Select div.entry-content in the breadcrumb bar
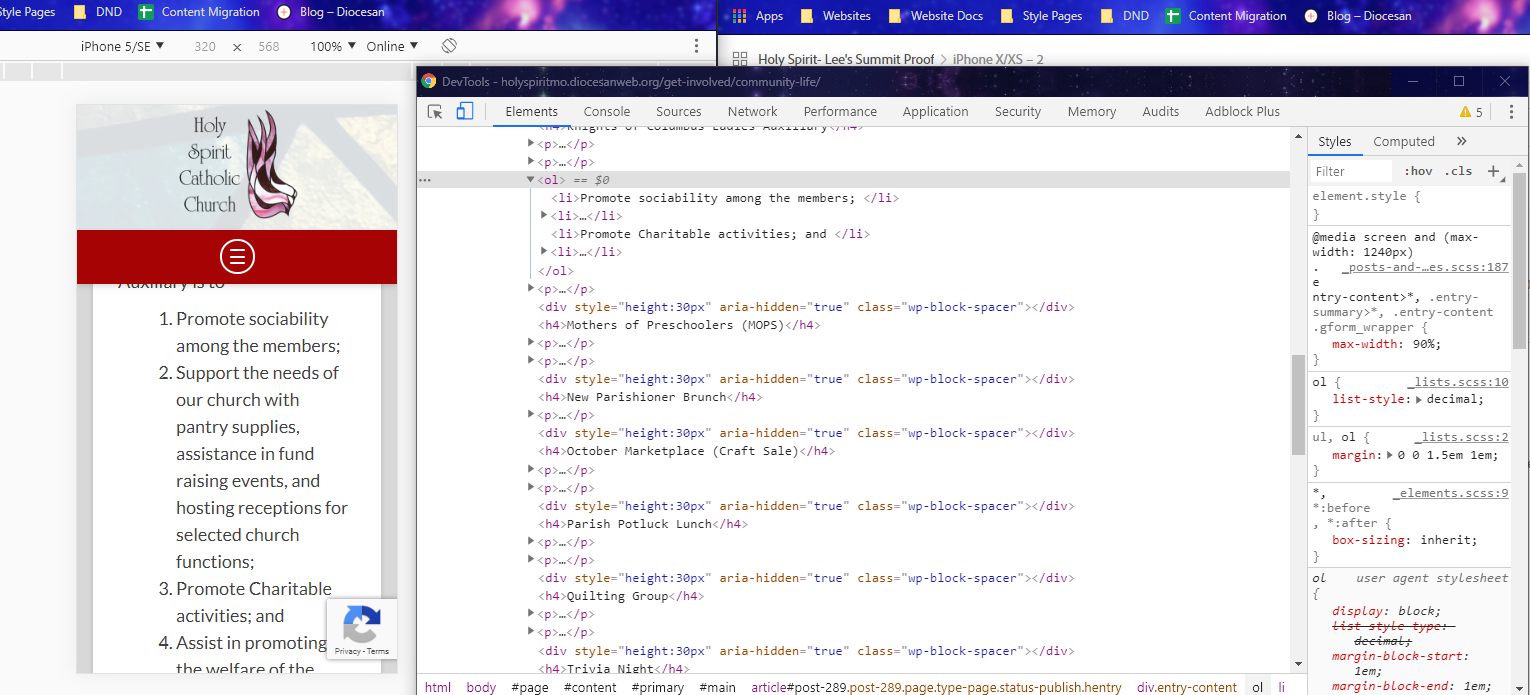Viewport: 1530px width, 695px height. [x=1186, y=687]
